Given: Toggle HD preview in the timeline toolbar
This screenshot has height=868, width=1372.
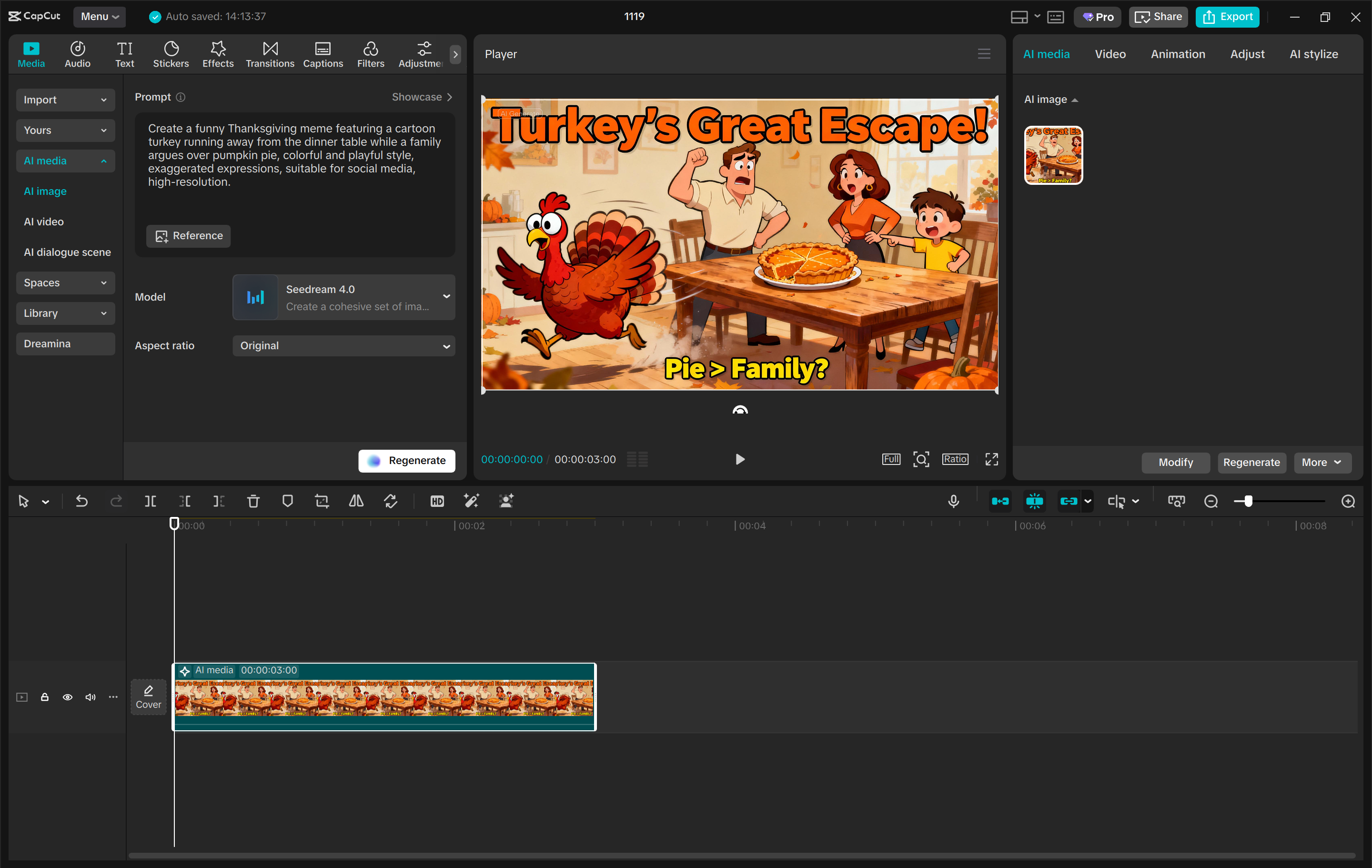Looking at the screenshot, I should [437, 501].
